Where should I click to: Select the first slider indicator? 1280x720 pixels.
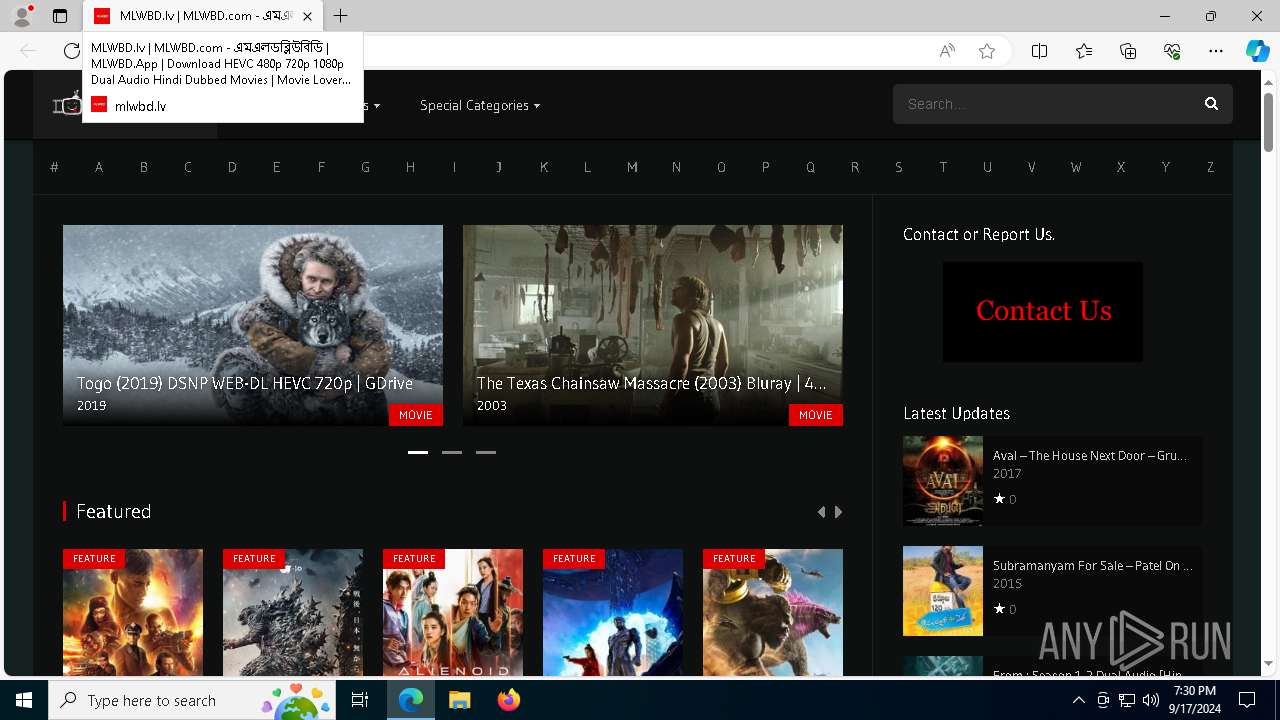pyautogui.click(x=418, y=452)
